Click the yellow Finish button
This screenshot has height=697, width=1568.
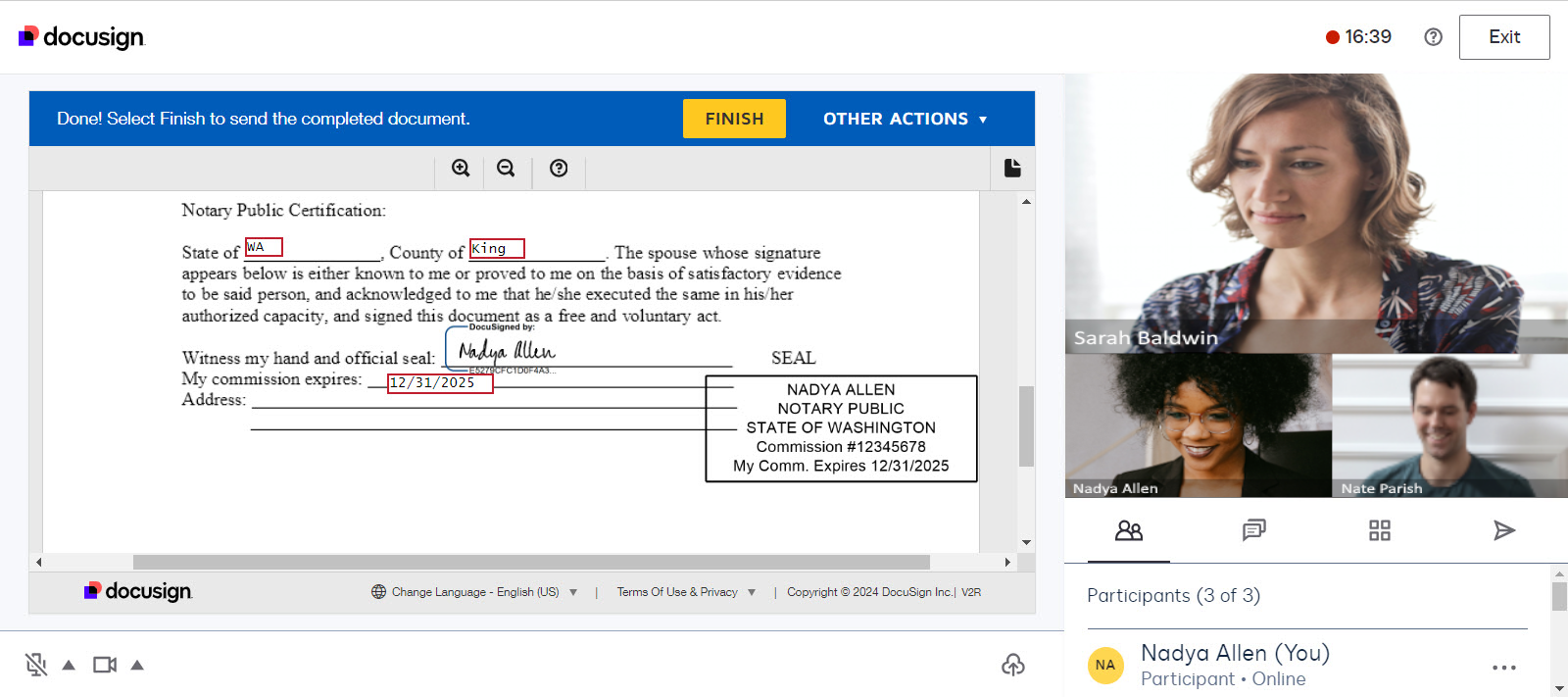point(734,119)
